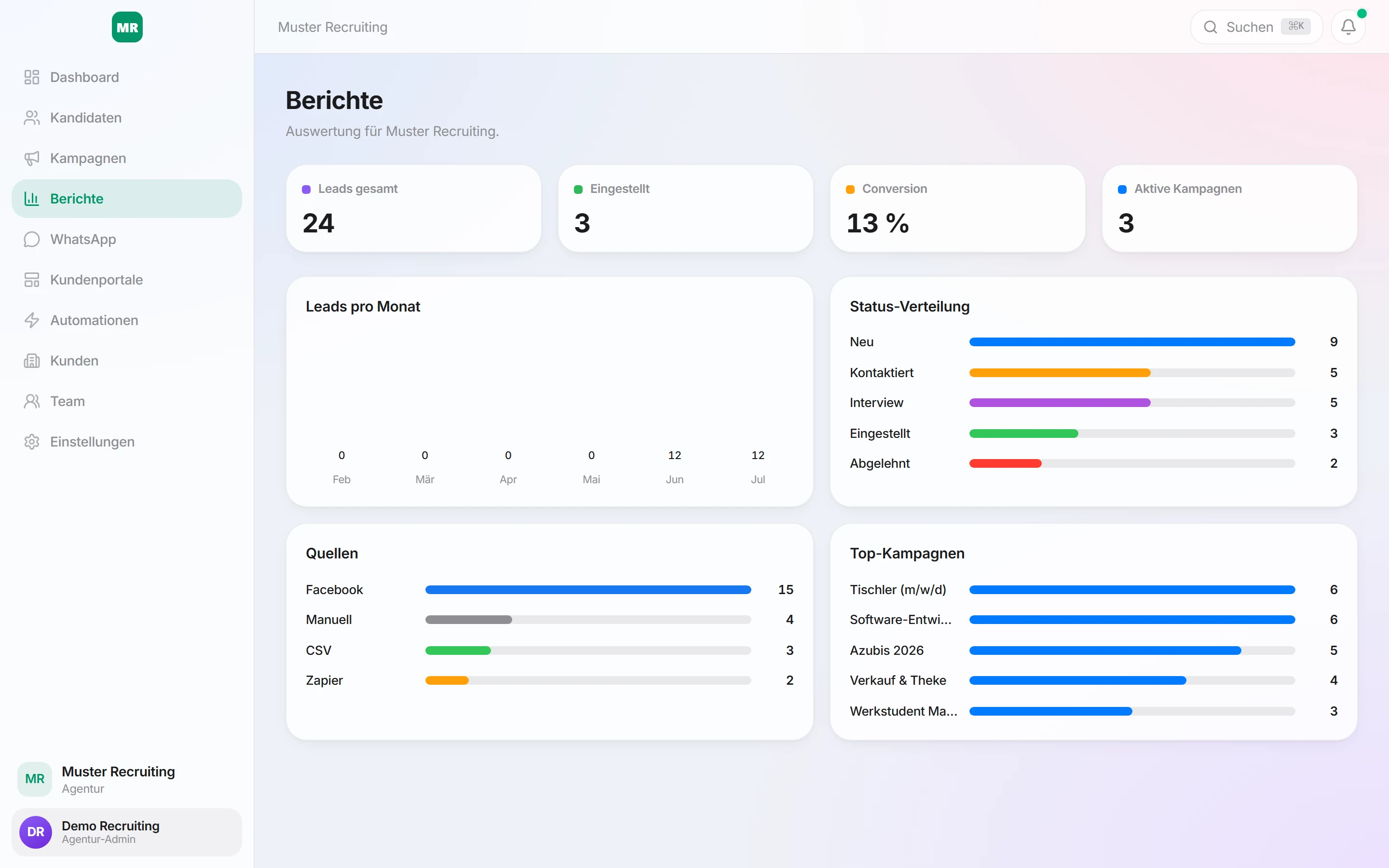Screen dimensions: 1389x868
Task: Click the Dashboard grid icon in sidebar
Action: coord(31,77)
